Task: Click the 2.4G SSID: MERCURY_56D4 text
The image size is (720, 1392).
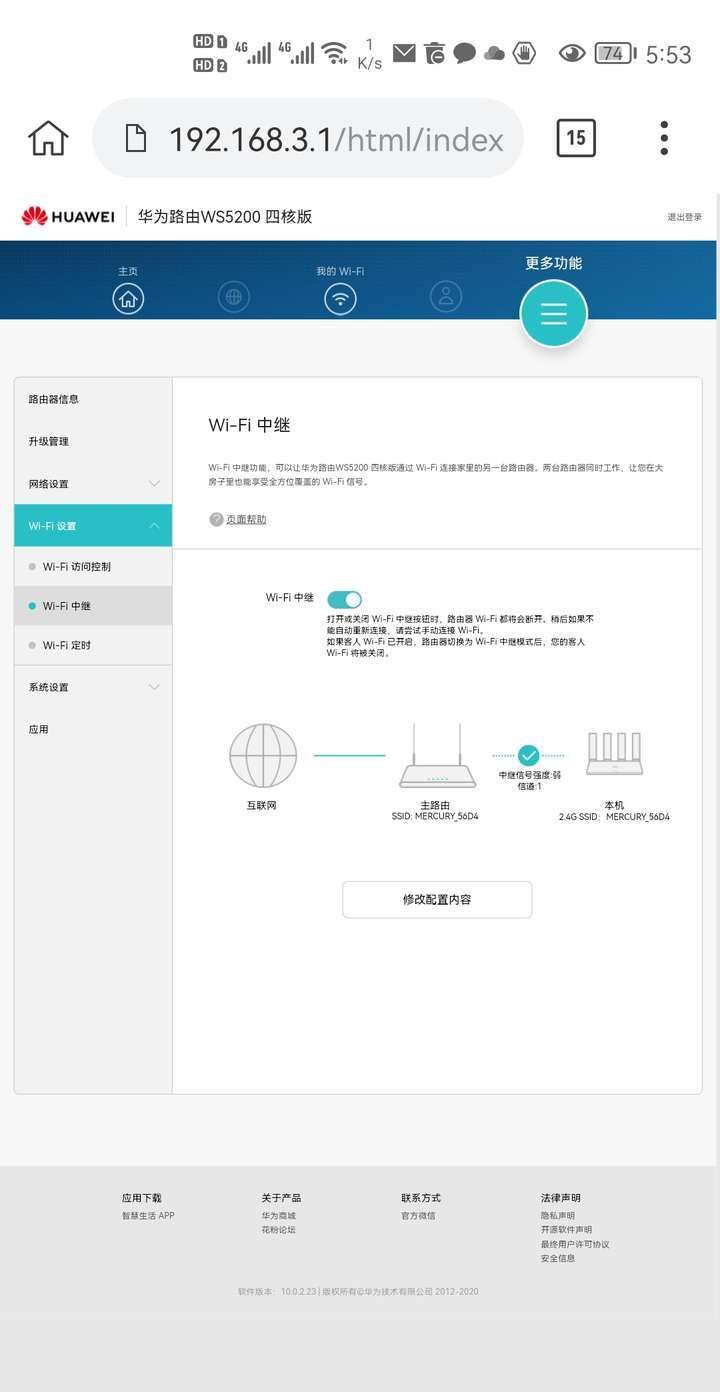Action: click(x=614, y=817)
